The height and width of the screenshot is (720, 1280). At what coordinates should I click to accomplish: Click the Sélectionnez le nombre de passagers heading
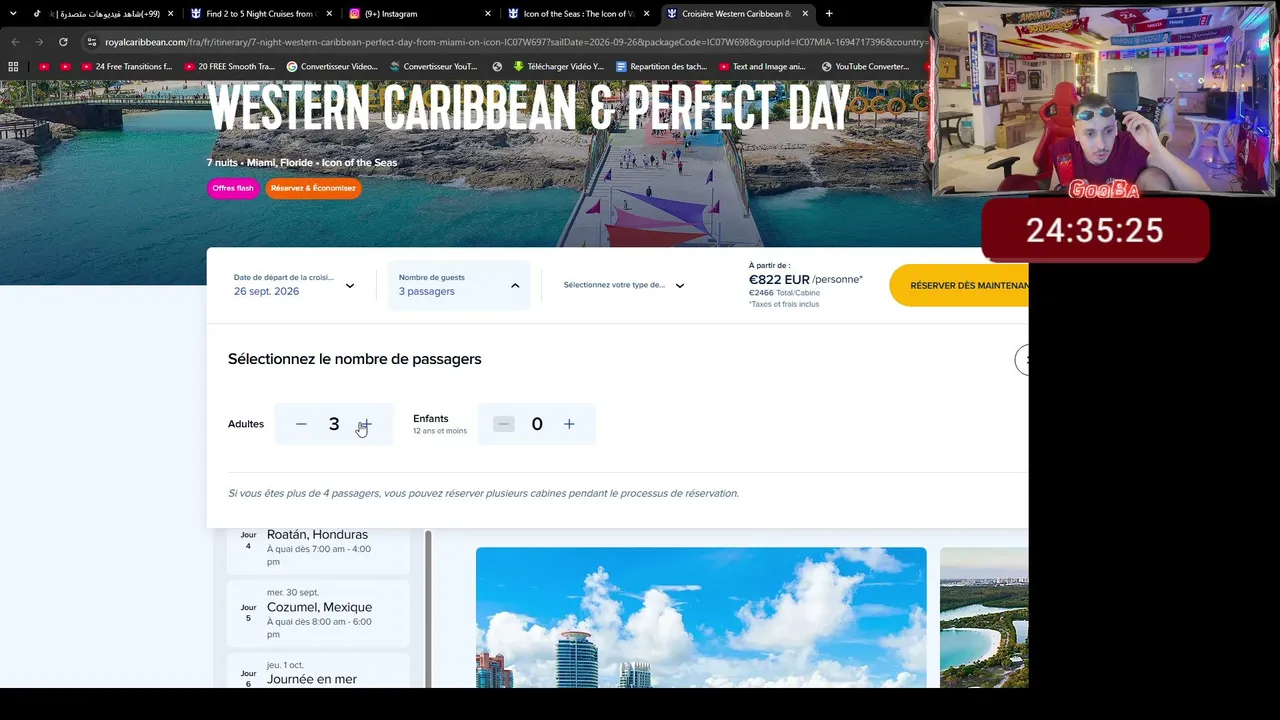(355, 359)
